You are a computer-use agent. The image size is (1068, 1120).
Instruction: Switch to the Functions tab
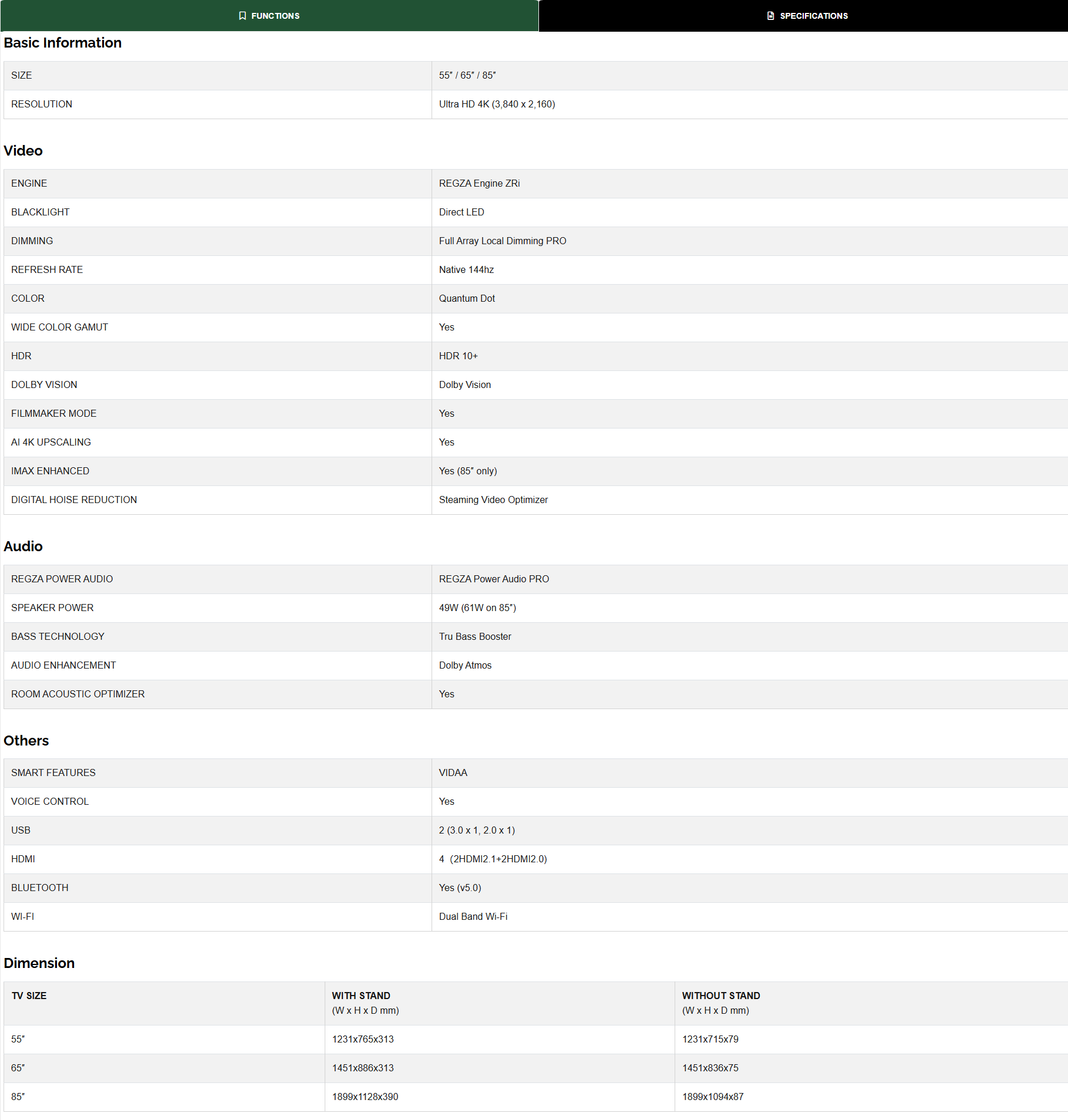269,16
